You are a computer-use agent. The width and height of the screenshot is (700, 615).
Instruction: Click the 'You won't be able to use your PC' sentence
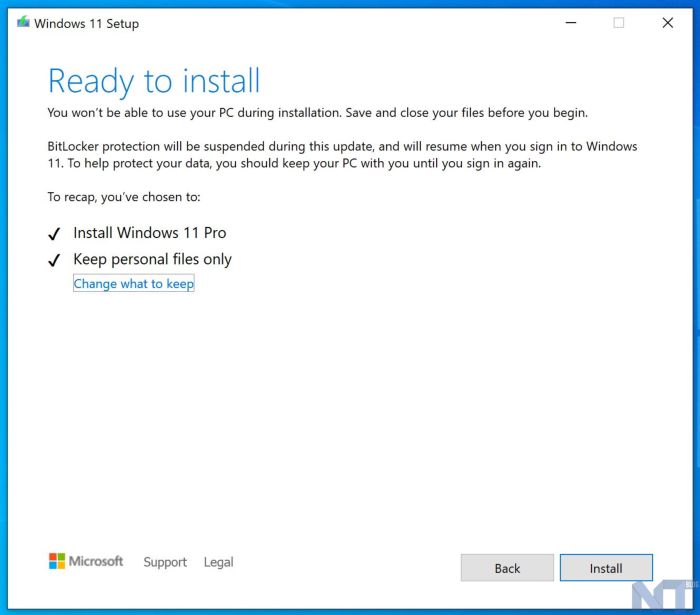(317, 112)
